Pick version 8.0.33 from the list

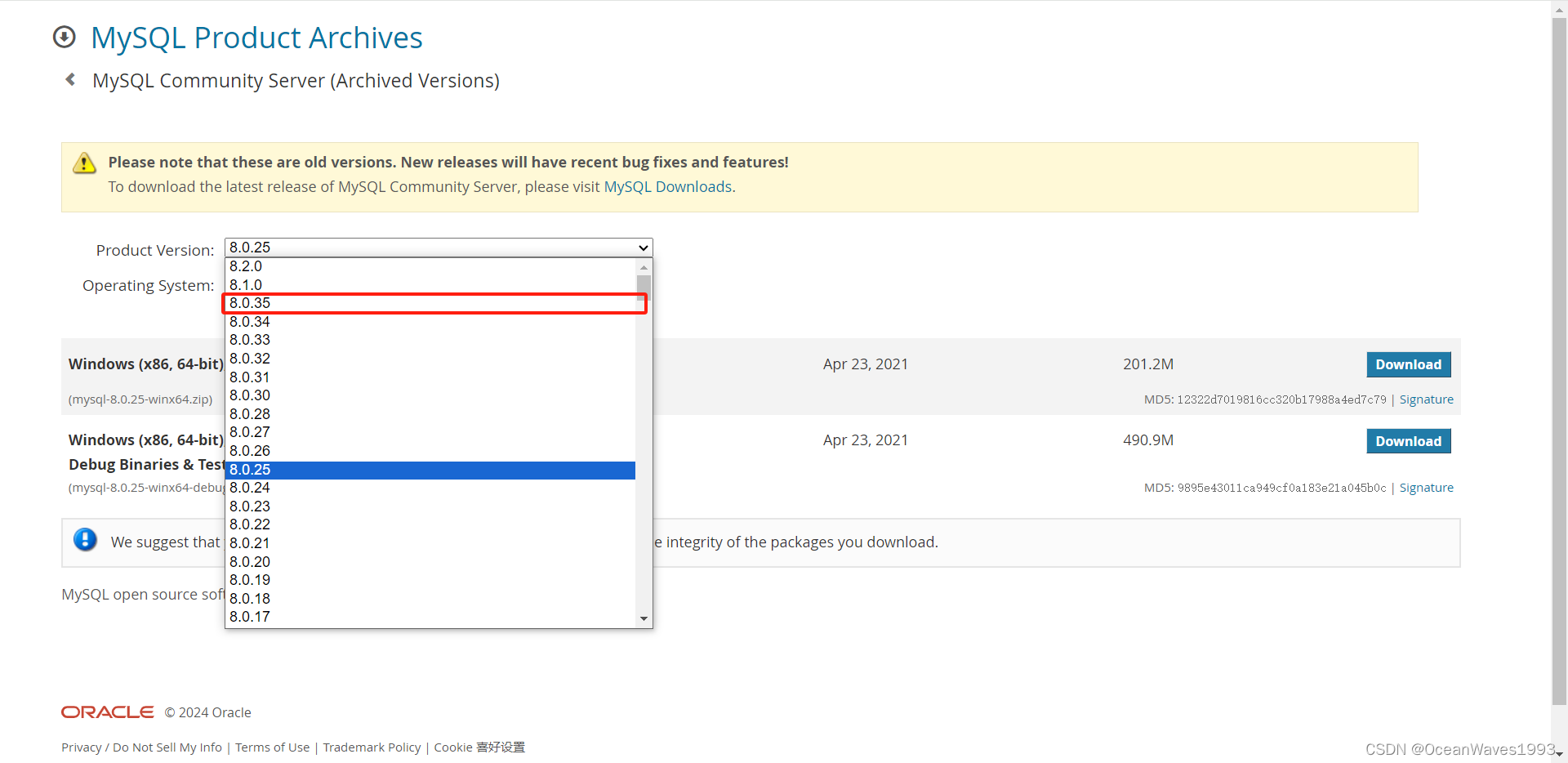430,340
